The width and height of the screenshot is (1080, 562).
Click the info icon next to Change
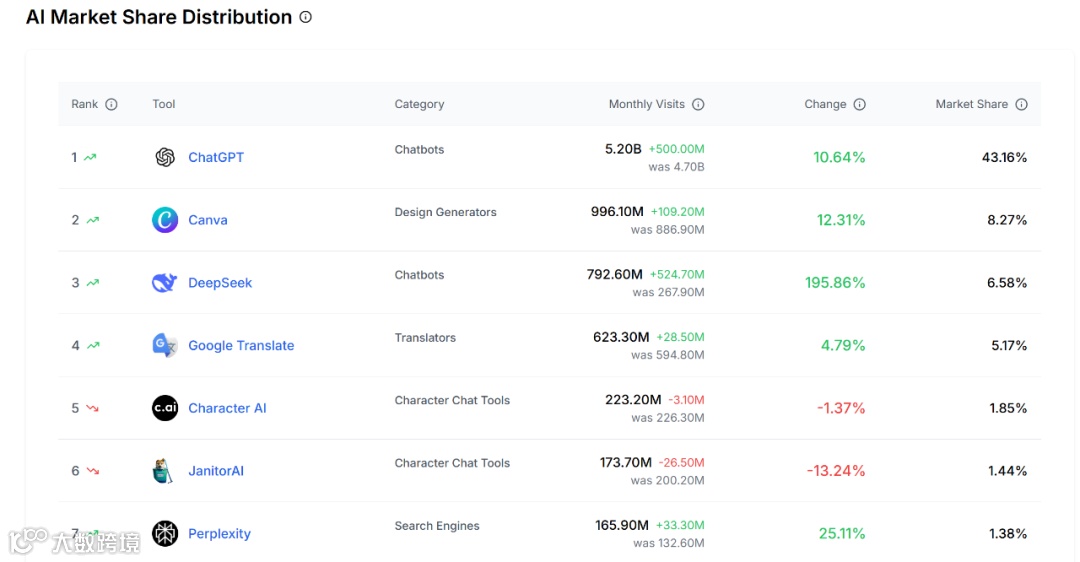pos(859,104)
